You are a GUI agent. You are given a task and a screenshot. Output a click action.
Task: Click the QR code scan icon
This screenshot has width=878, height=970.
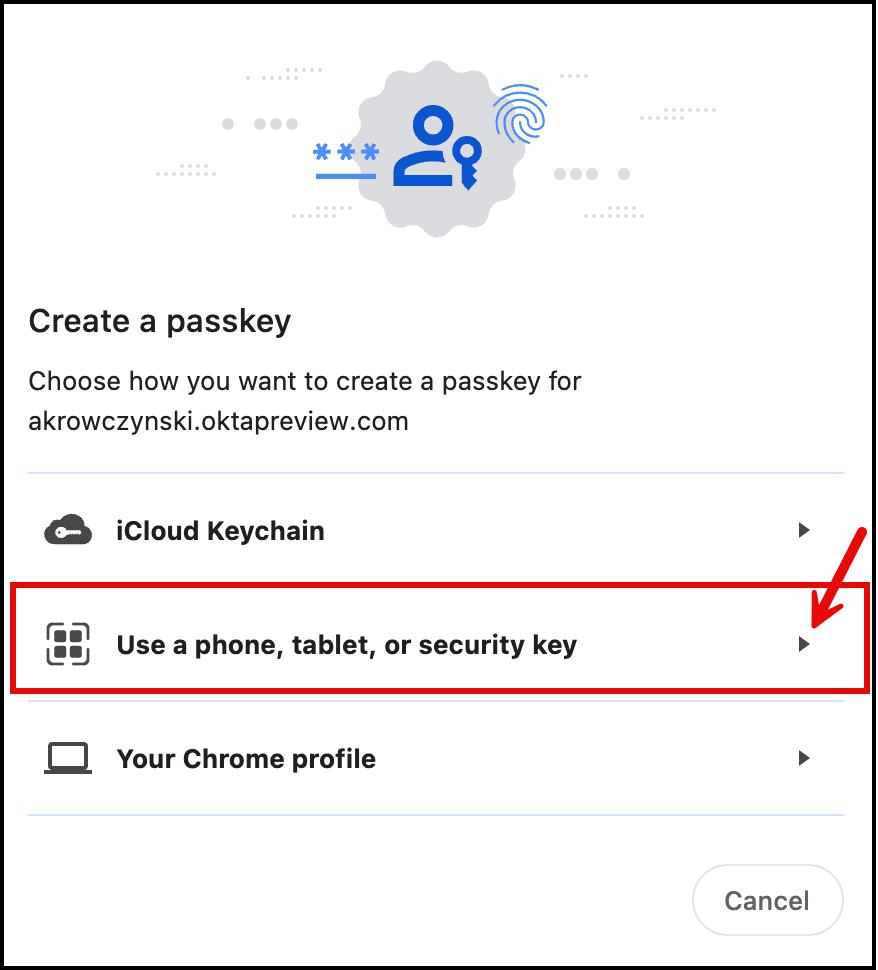click(x=68, y=644)
